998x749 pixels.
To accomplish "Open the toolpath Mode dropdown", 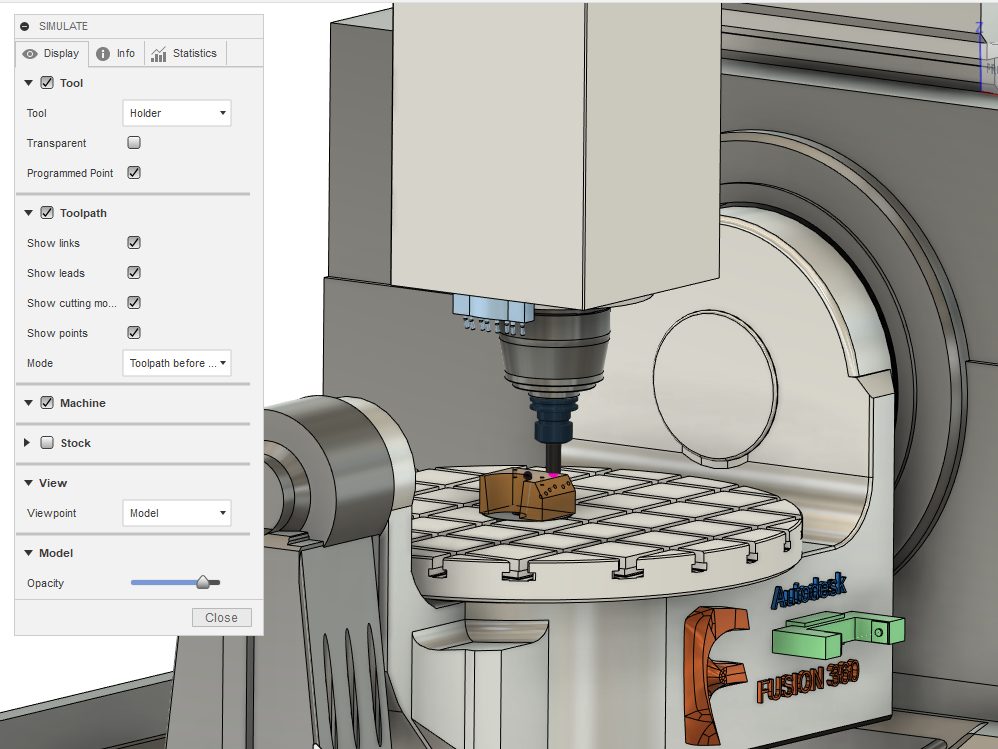I will coord(176,363).
